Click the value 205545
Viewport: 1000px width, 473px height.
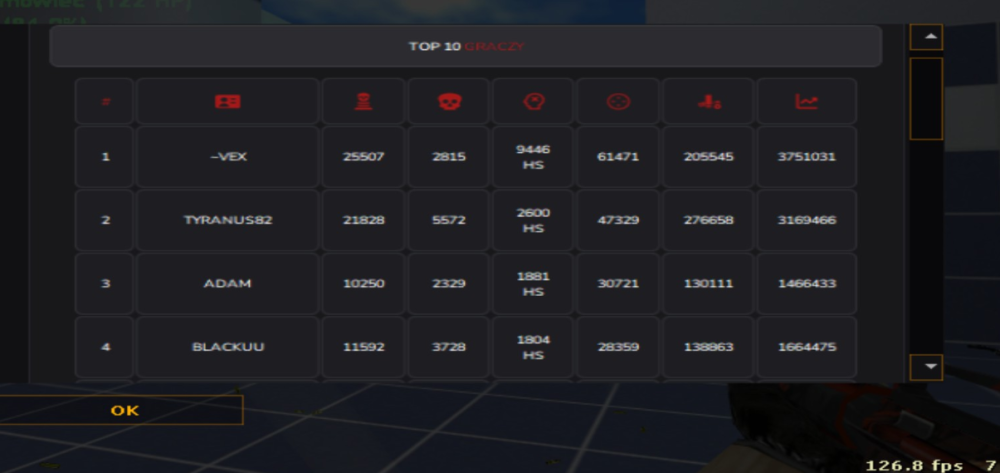[x=709, y=156]
